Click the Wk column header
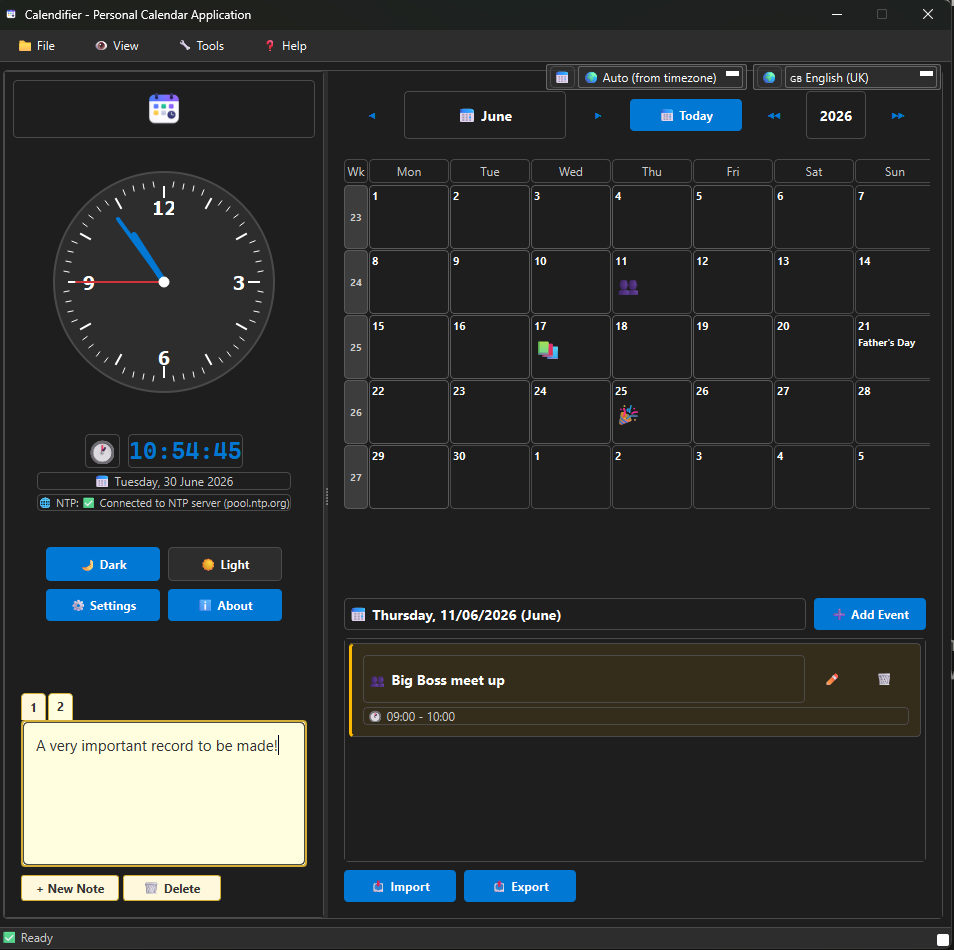The width and height of the screenshot is (954, 950). pyautogui.click(x=356, y=171)
